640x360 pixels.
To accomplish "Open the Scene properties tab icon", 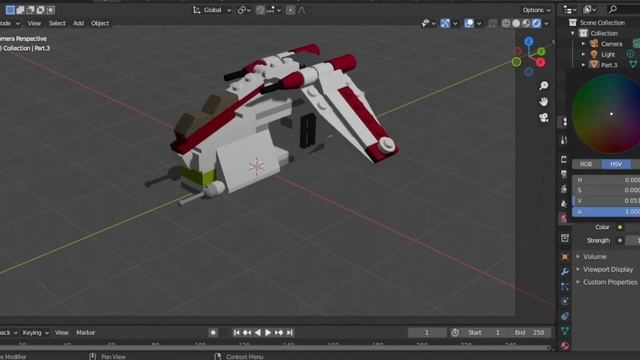I will [x=564, y=204].
